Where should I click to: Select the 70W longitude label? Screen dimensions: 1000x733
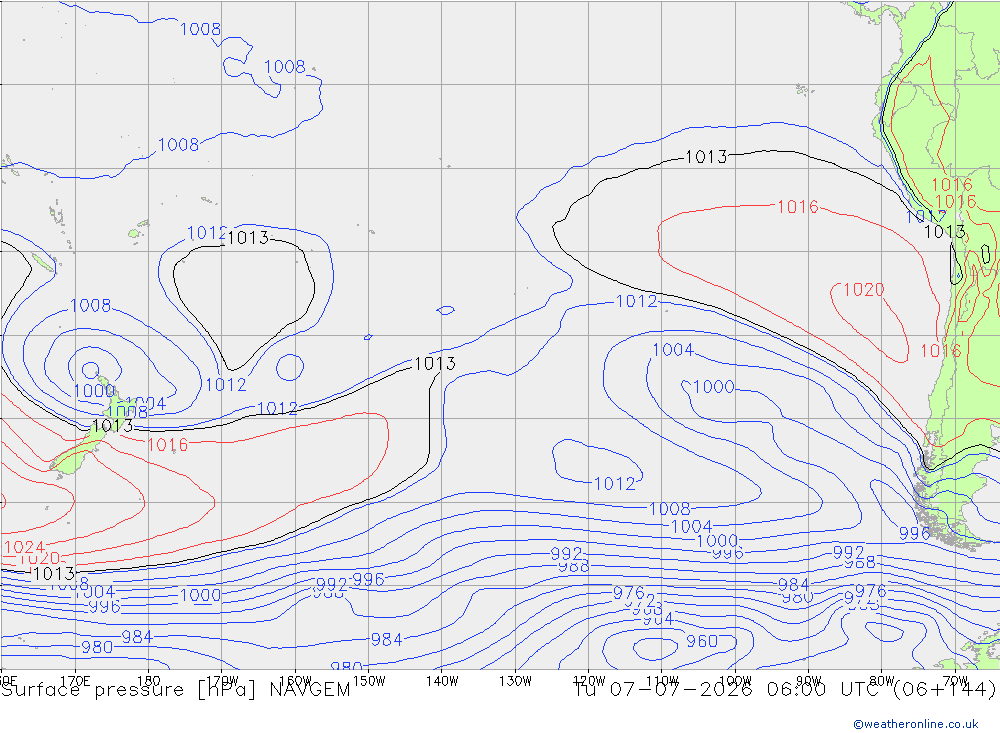(955, 681)
